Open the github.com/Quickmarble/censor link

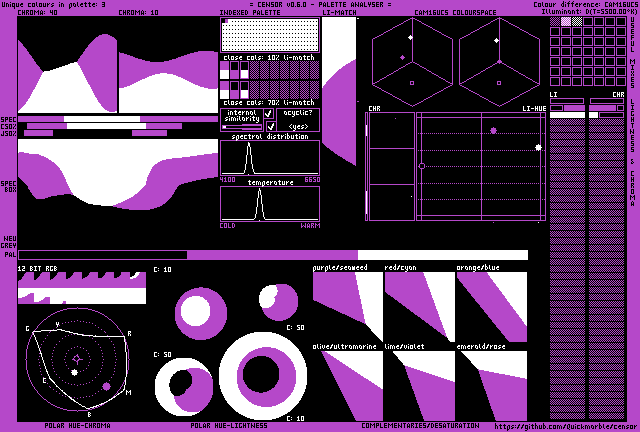tap(565, 426)
